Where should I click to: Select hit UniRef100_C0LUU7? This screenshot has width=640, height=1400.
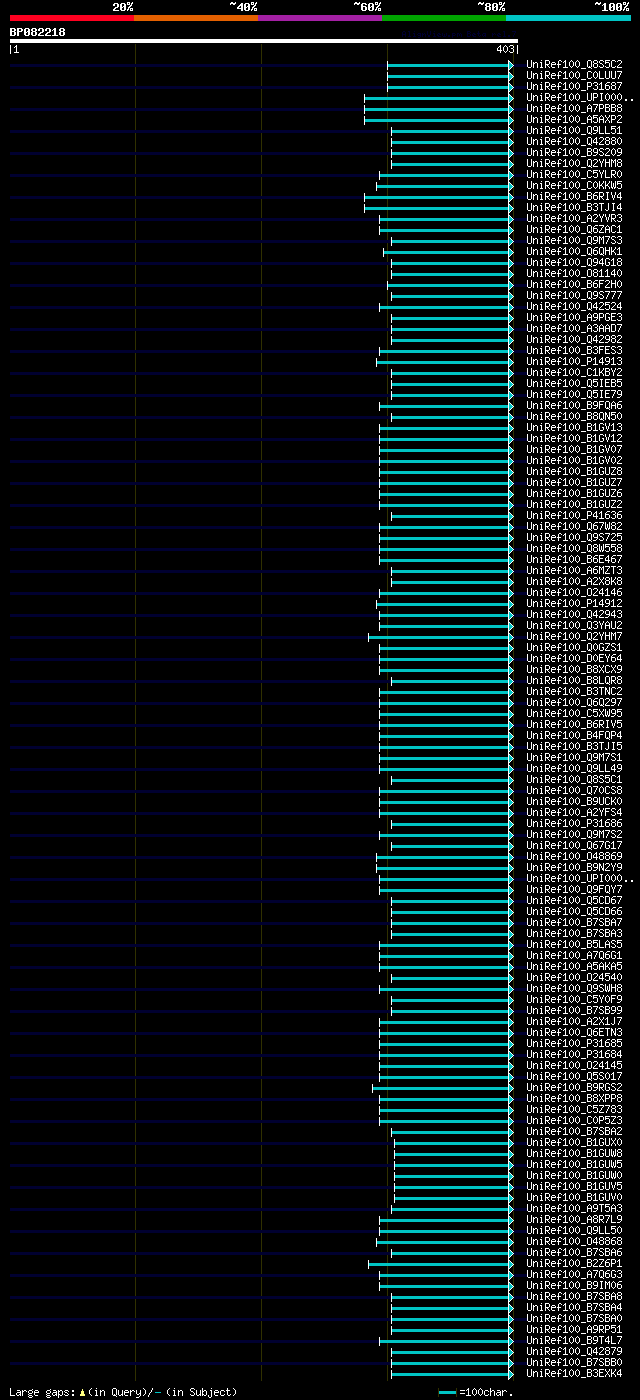pos(574,75)
